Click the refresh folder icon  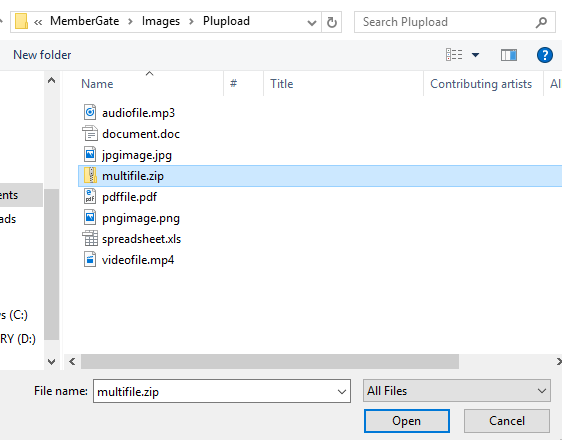332,22
